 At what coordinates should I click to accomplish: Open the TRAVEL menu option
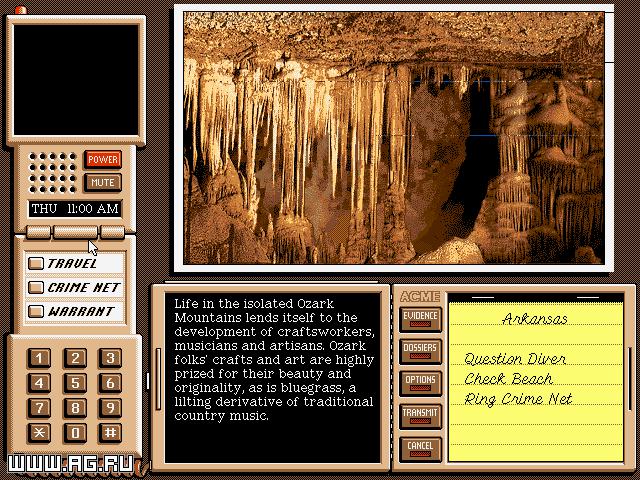tap(75, 264)
